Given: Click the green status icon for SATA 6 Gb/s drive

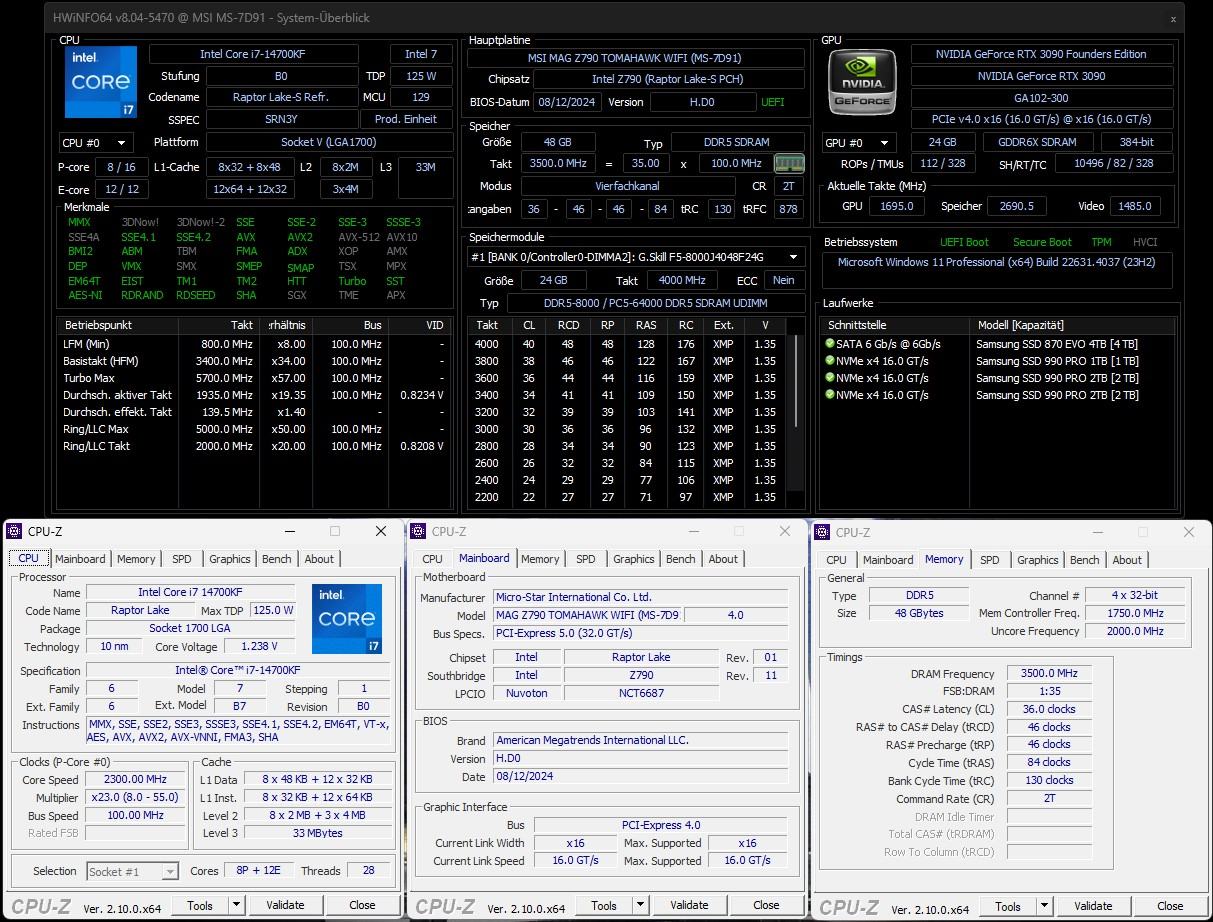Looking at the screenshot, I should pos(829,343).
